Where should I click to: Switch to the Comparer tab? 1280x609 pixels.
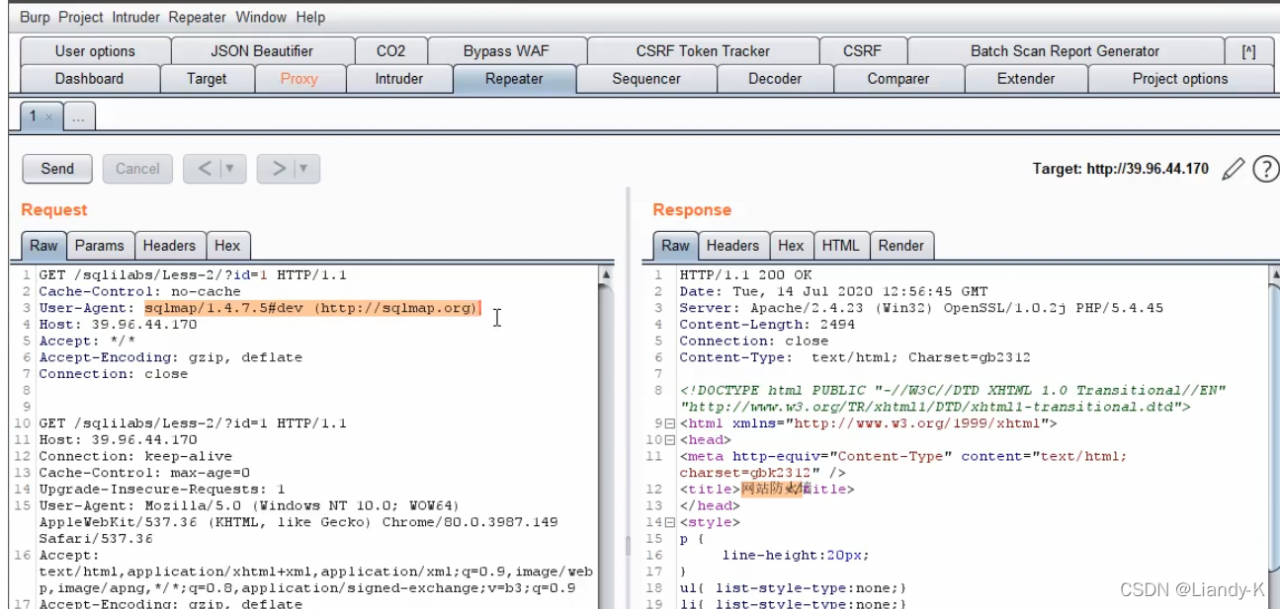[898, 79]
